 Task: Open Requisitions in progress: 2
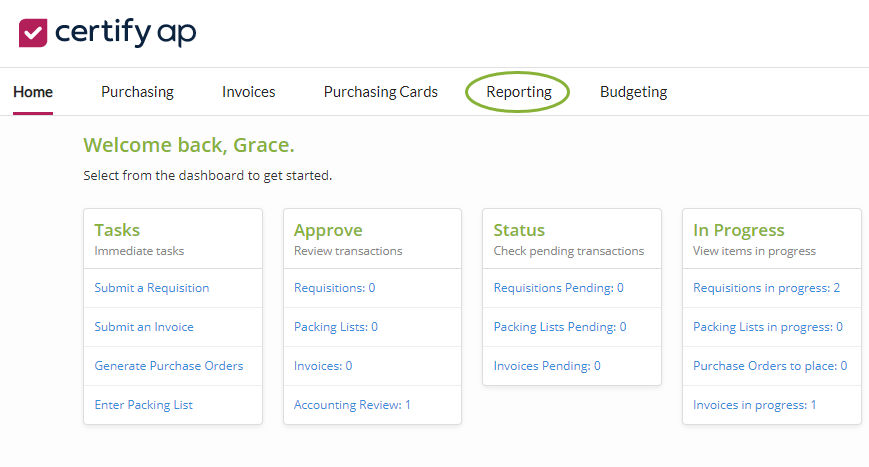point(766,288)
